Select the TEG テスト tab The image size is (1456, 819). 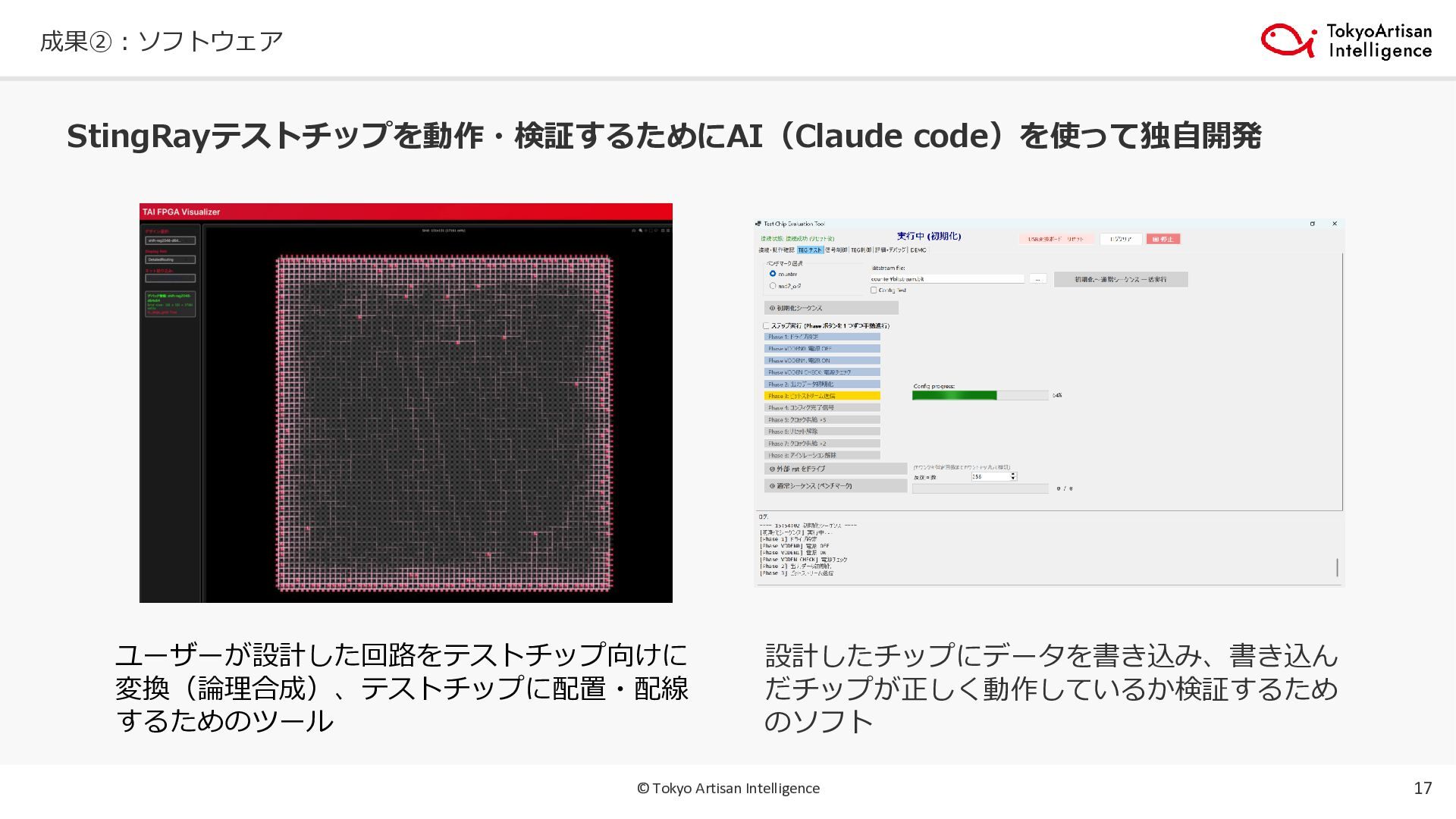tap(810, 250)
